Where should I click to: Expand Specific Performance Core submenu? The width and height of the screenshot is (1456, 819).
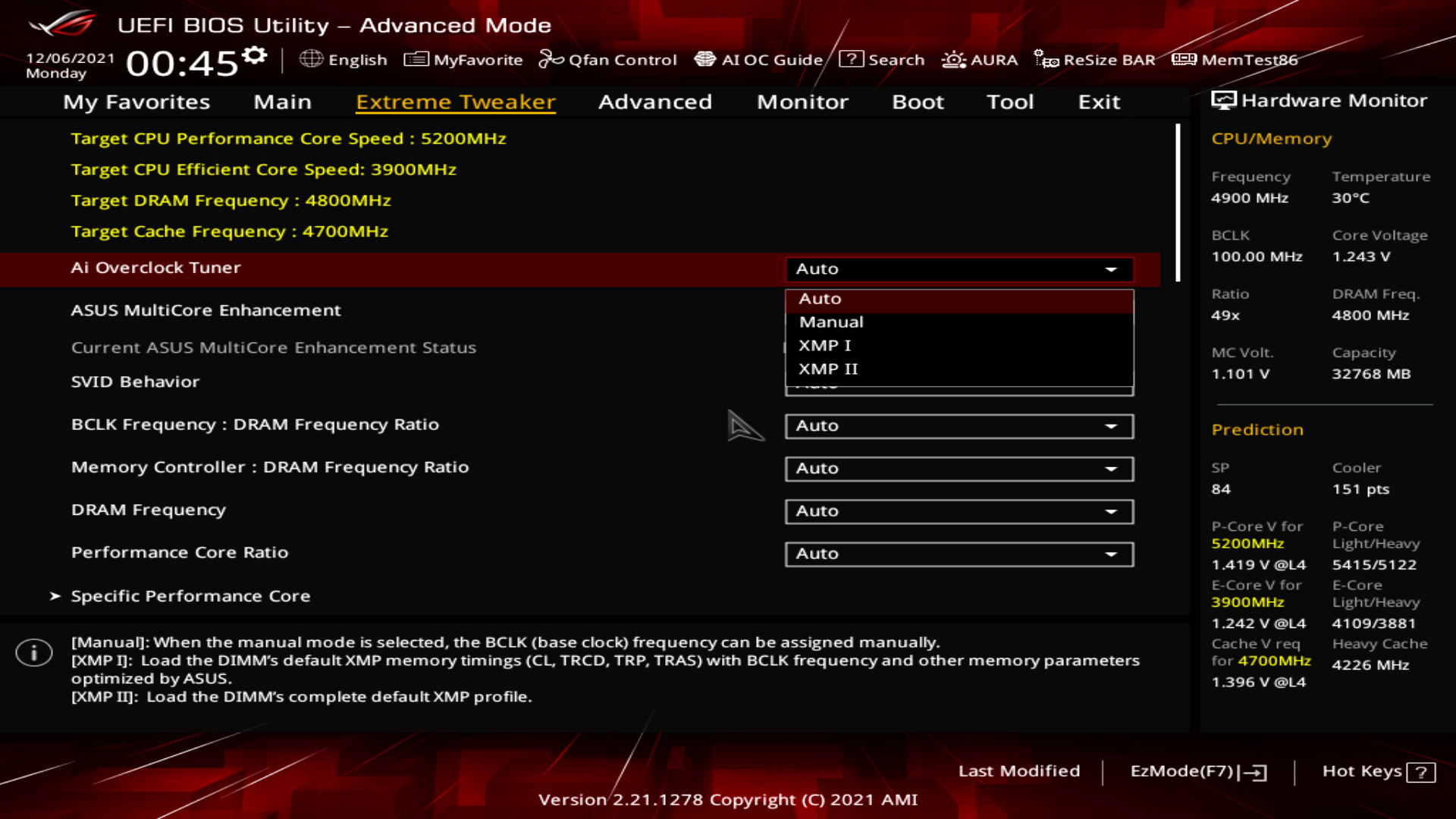pyautogui.click(x=190, y=596)
